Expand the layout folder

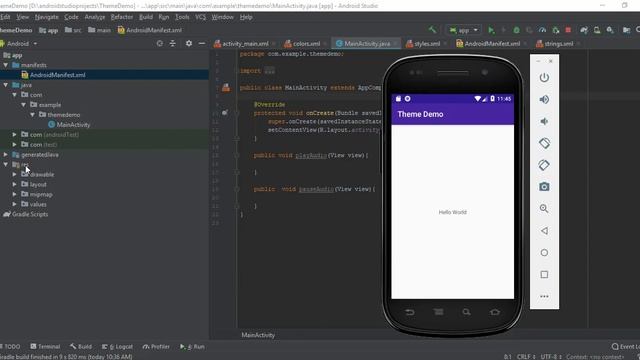point(14,184)
